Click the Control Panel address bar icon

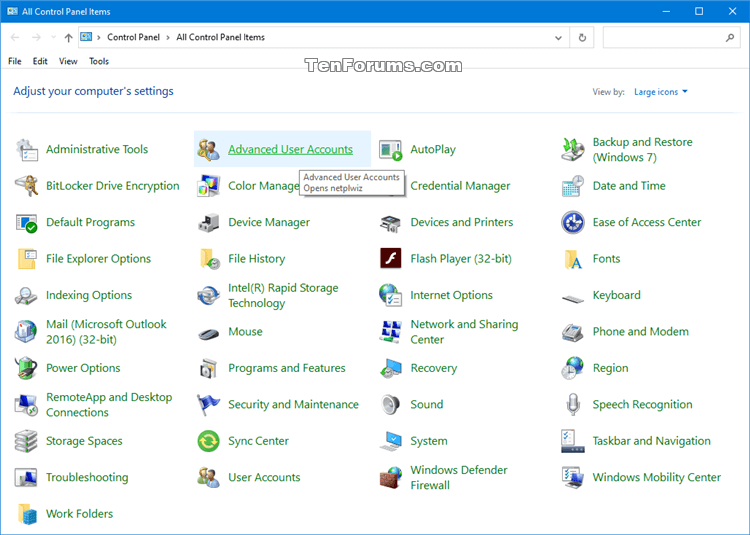[x=86, y=37]
